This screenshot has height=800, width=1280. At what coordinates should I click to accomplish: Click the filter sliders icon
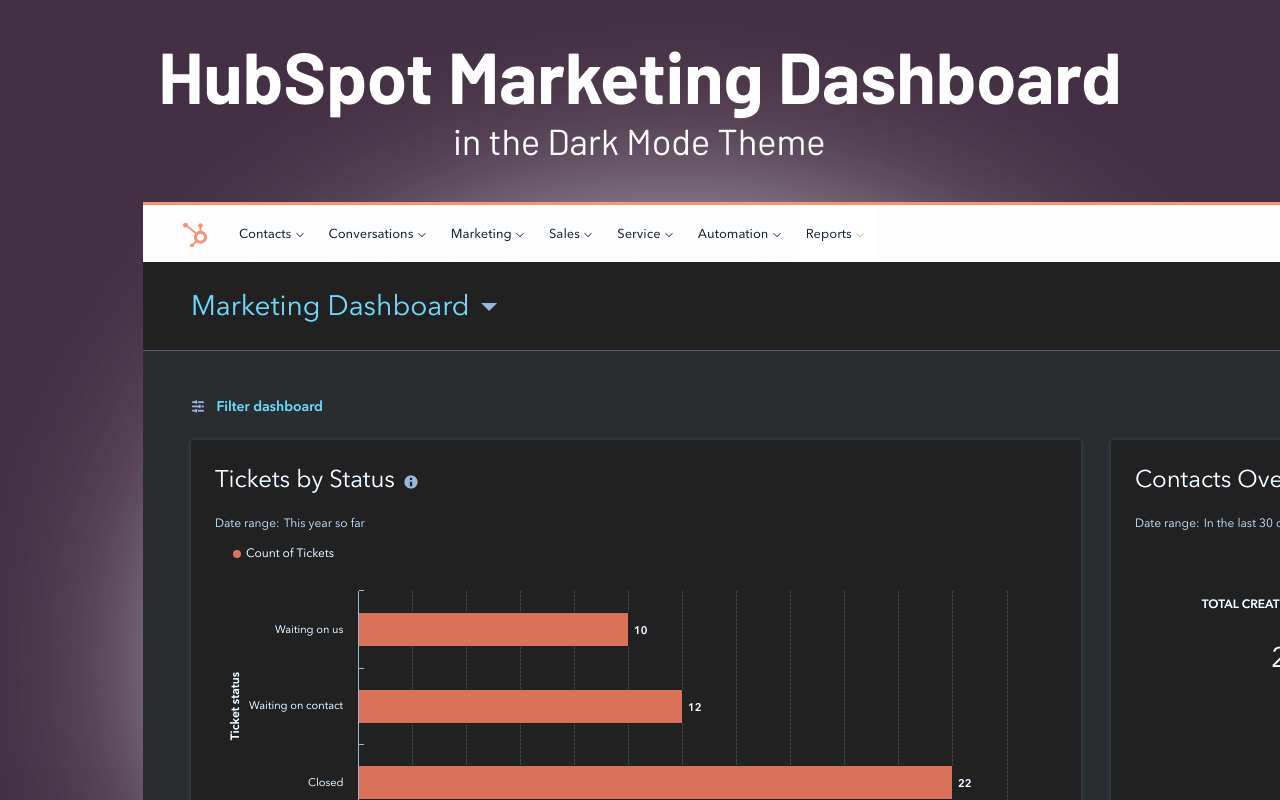coord(198,406)
